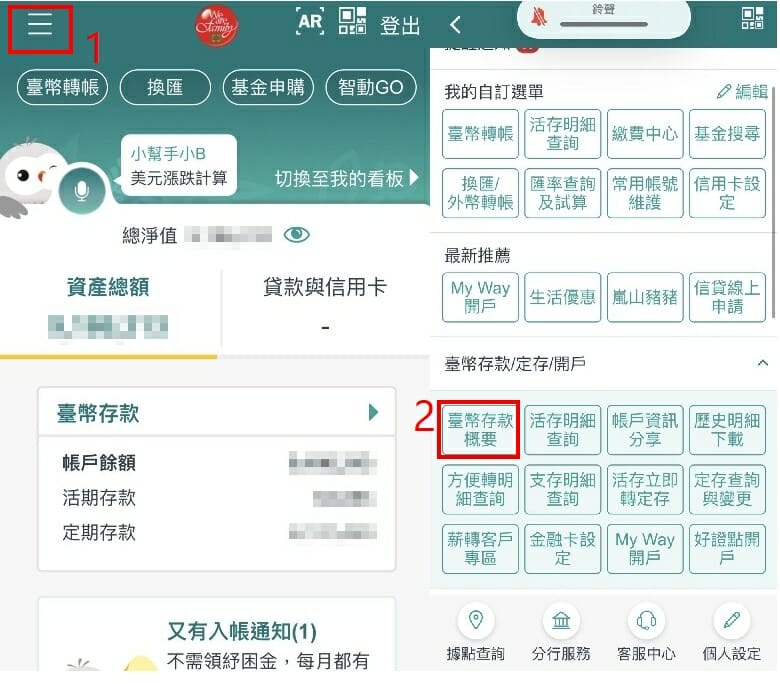Image resolution: width=780 pixels, height=684 pixels.
Task: Tap the 臺幣轉帳 shortcut pill
Action: pyautogui.click(x=62, y=88)
